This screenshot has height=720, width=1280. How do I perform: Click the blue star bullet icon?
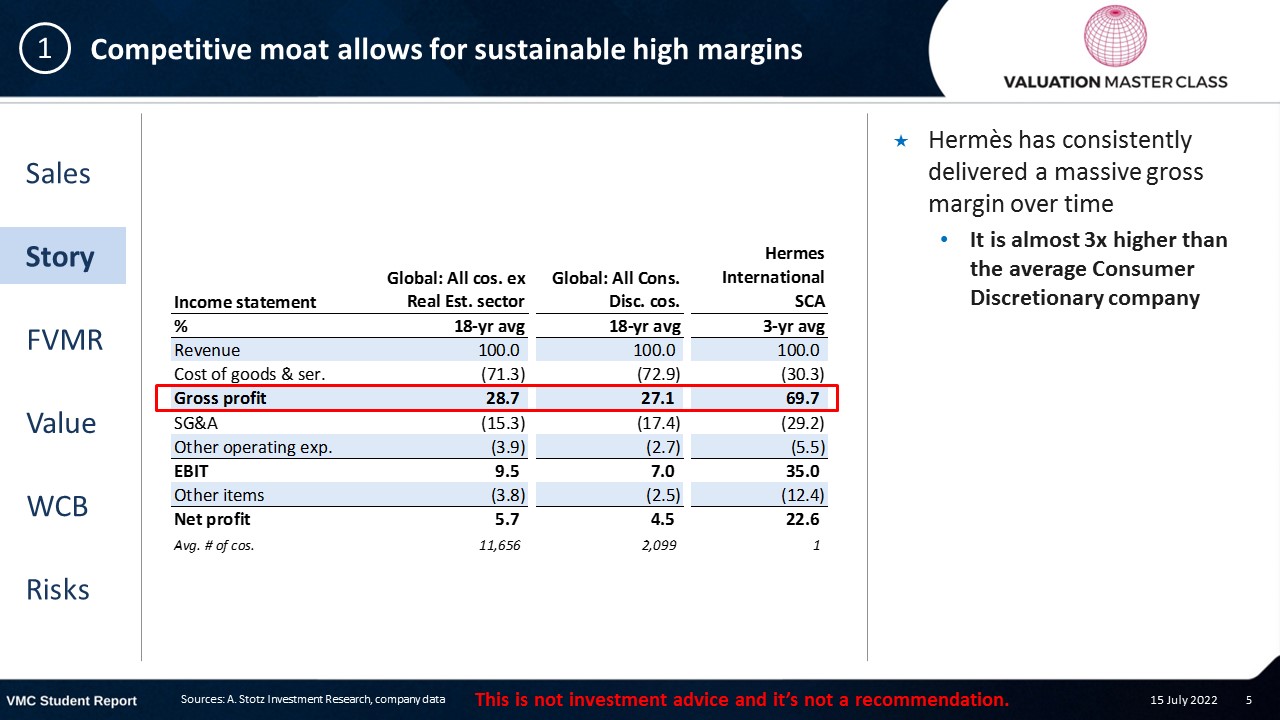tap(900, 141)
